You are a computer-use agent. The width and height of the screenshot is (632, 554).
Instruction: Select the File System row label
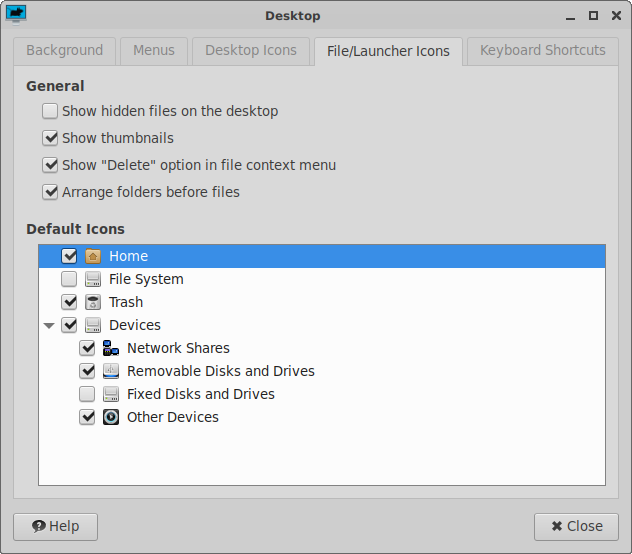tap(146, 279)
